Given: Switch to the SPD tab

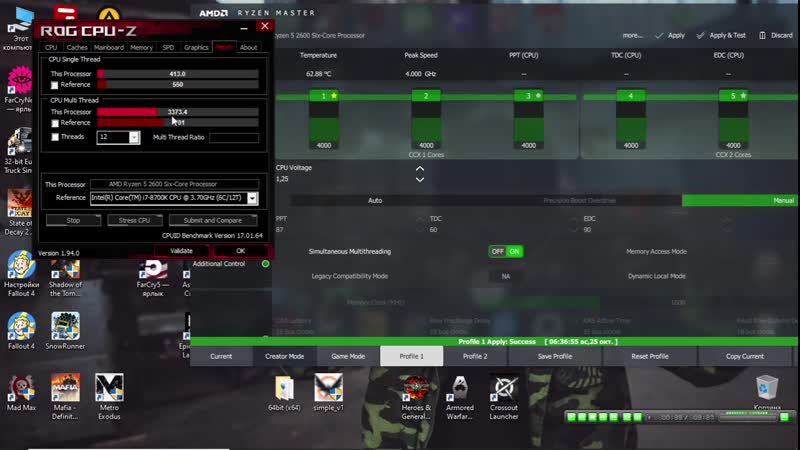Looking at the screenshot, I should tap(168, 47).
